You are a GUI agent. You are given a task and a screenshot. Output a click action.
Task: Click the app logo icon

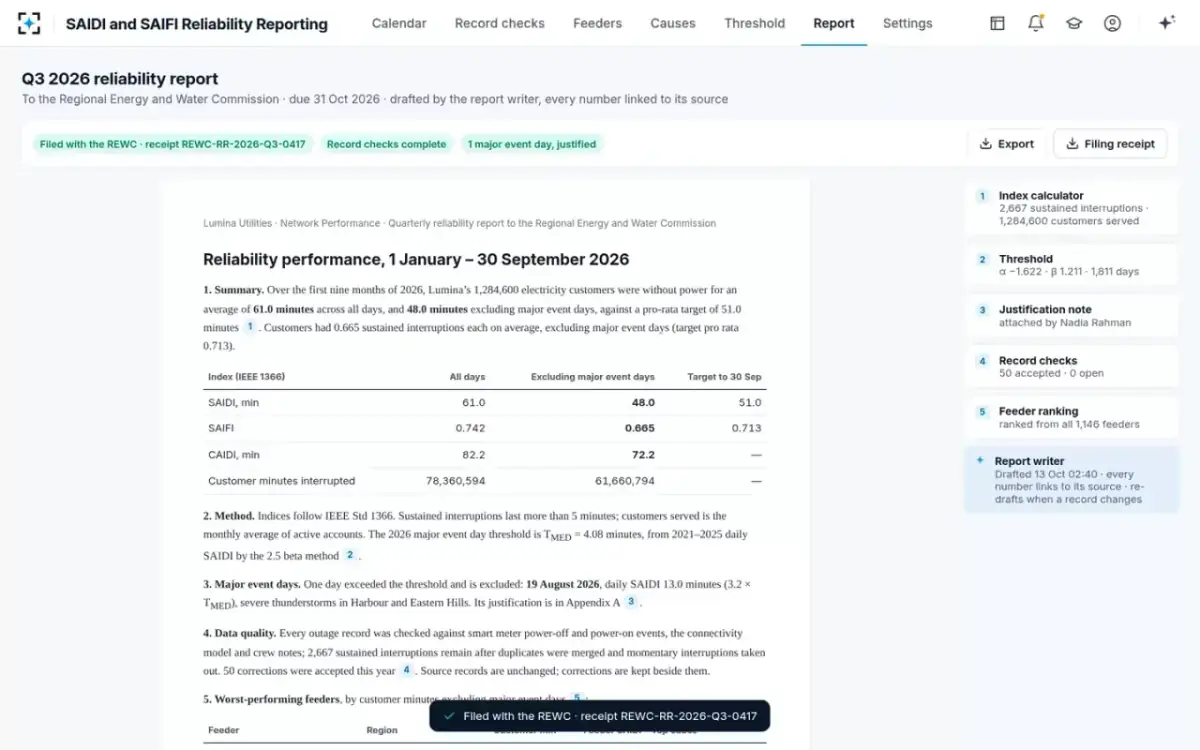point(29,23)
